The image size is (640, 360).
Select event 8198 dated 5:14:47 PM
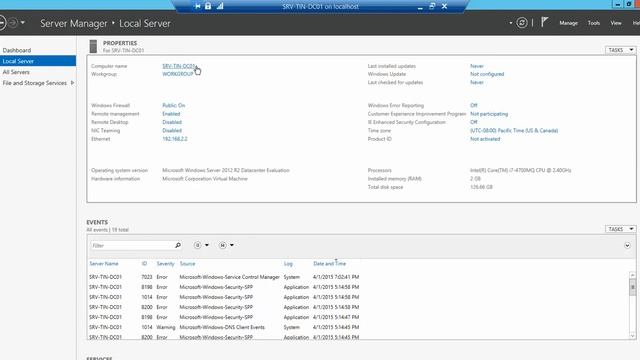click(358, 317)
